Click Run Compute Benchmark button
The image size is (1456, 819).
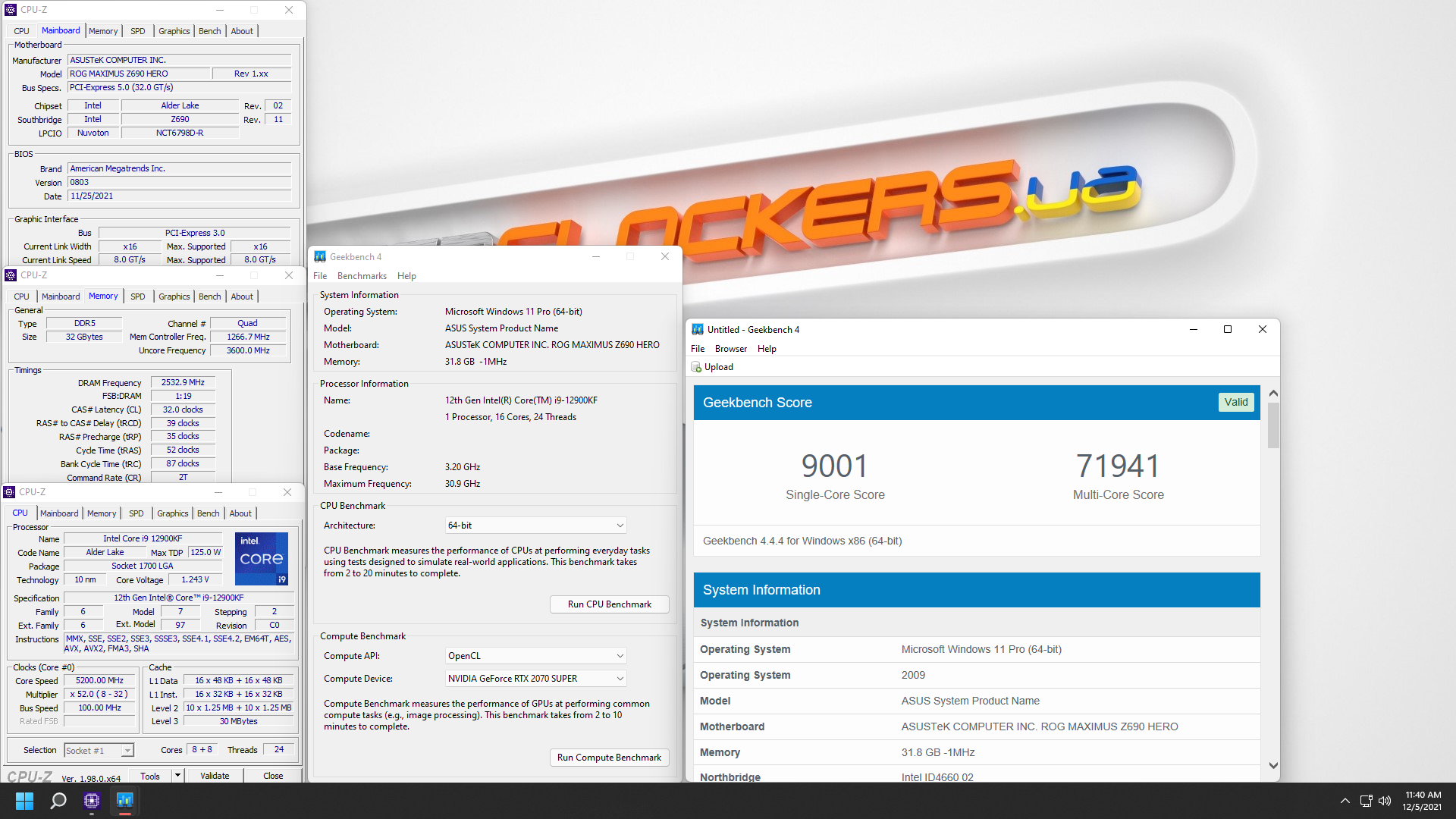(x=610, y=758)
